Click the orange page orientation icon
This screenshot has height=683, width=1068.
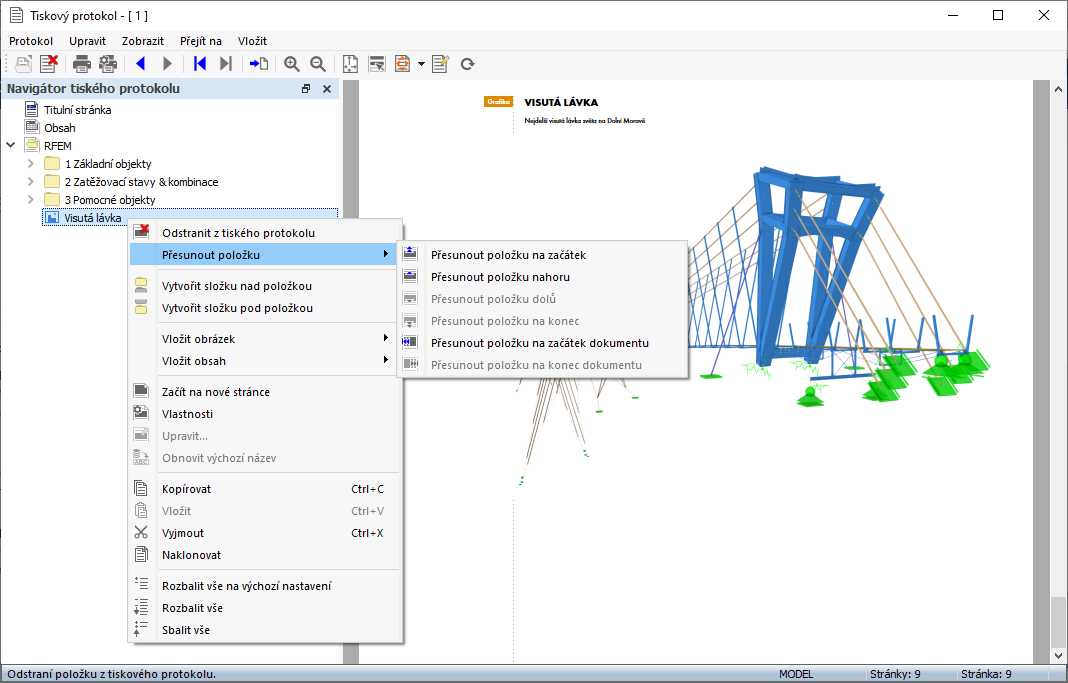pos(403,64)
